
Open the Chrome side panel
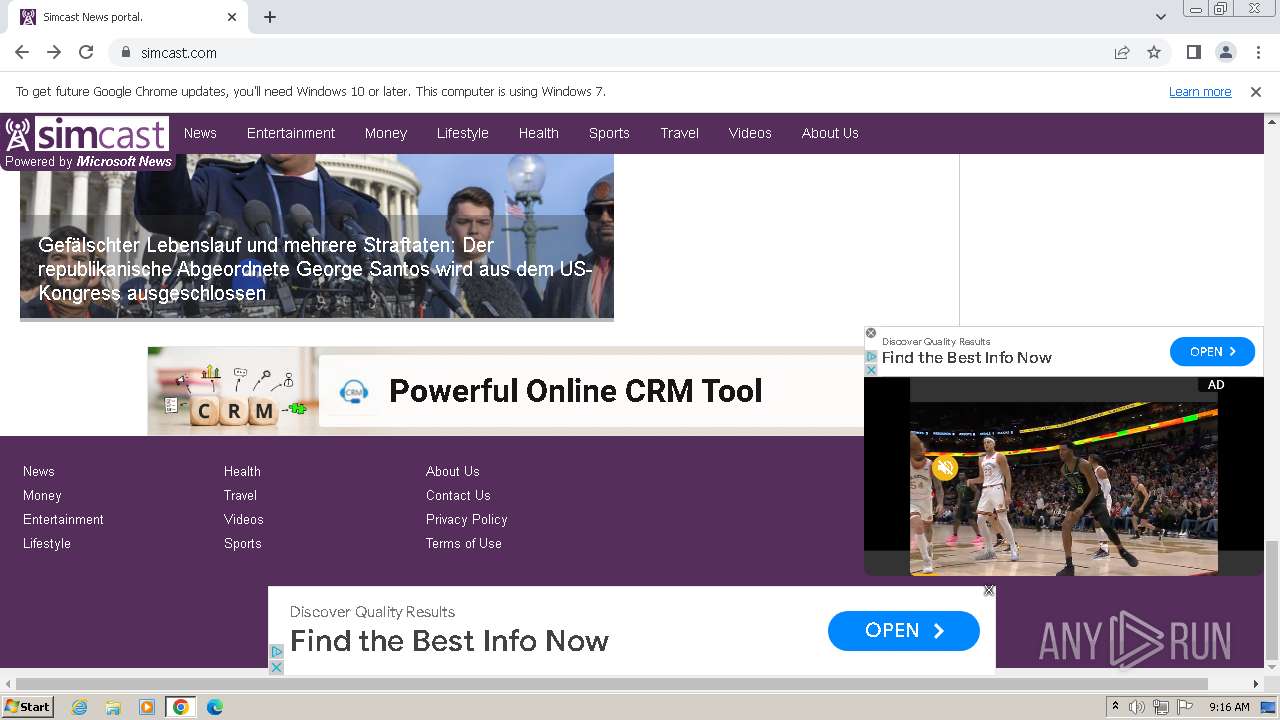coord(1193,52)
